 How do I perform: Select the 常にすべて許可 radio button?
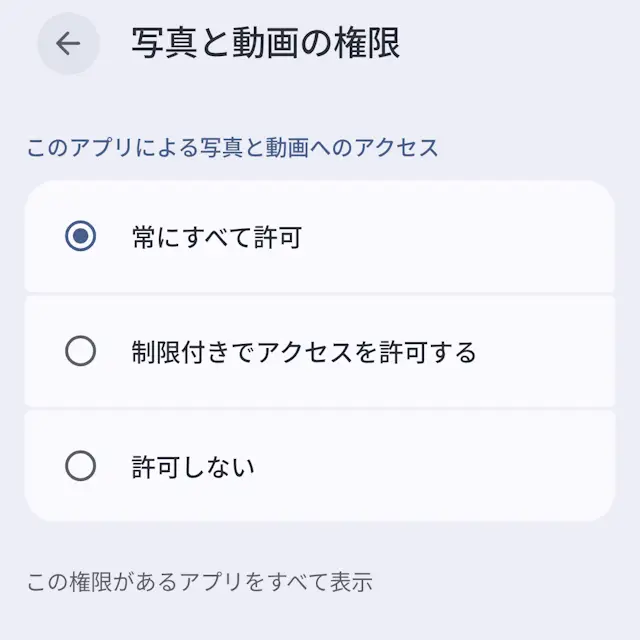[x=80, y=237]
